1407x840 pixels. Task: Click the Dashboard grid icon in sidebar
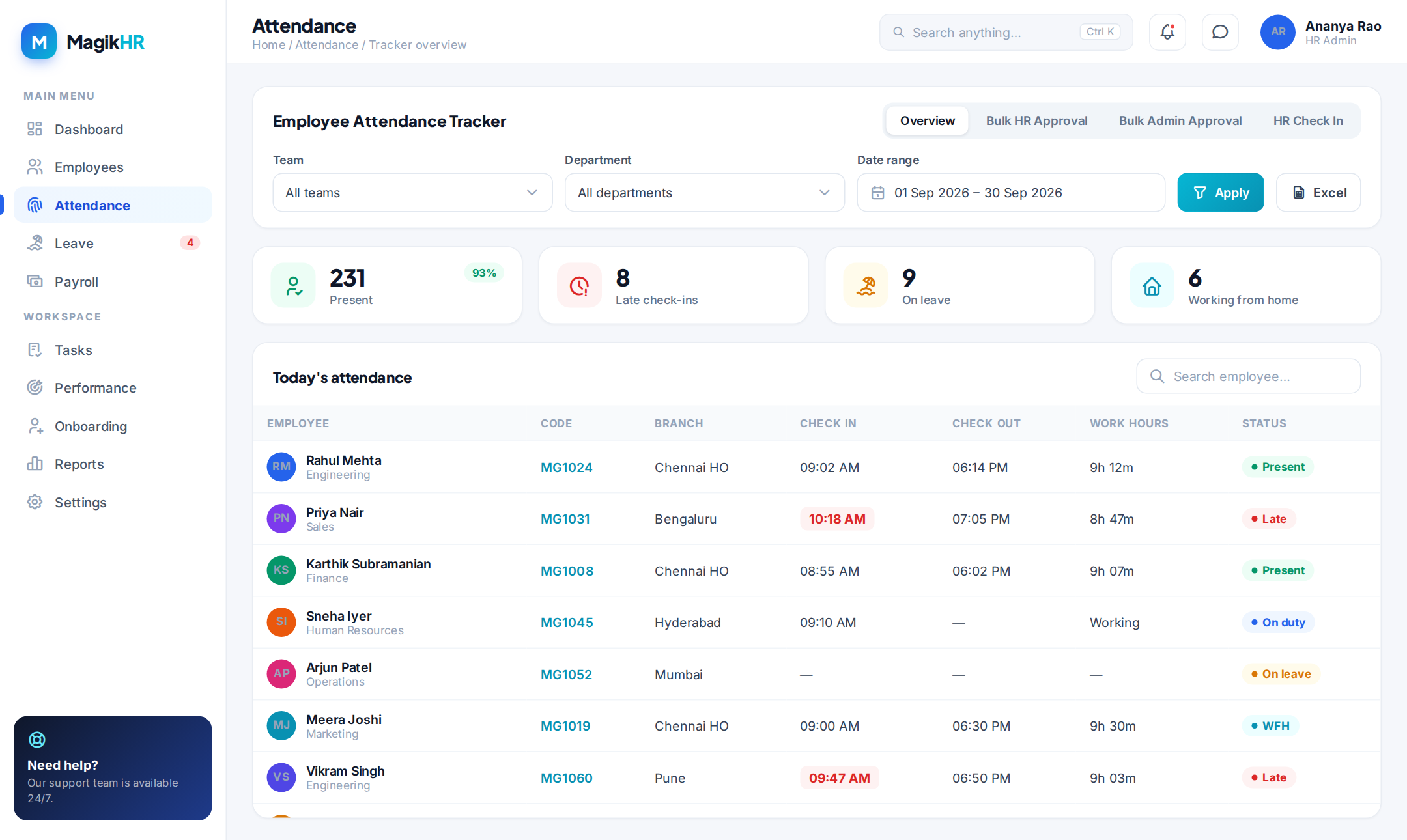coord(35,129)
